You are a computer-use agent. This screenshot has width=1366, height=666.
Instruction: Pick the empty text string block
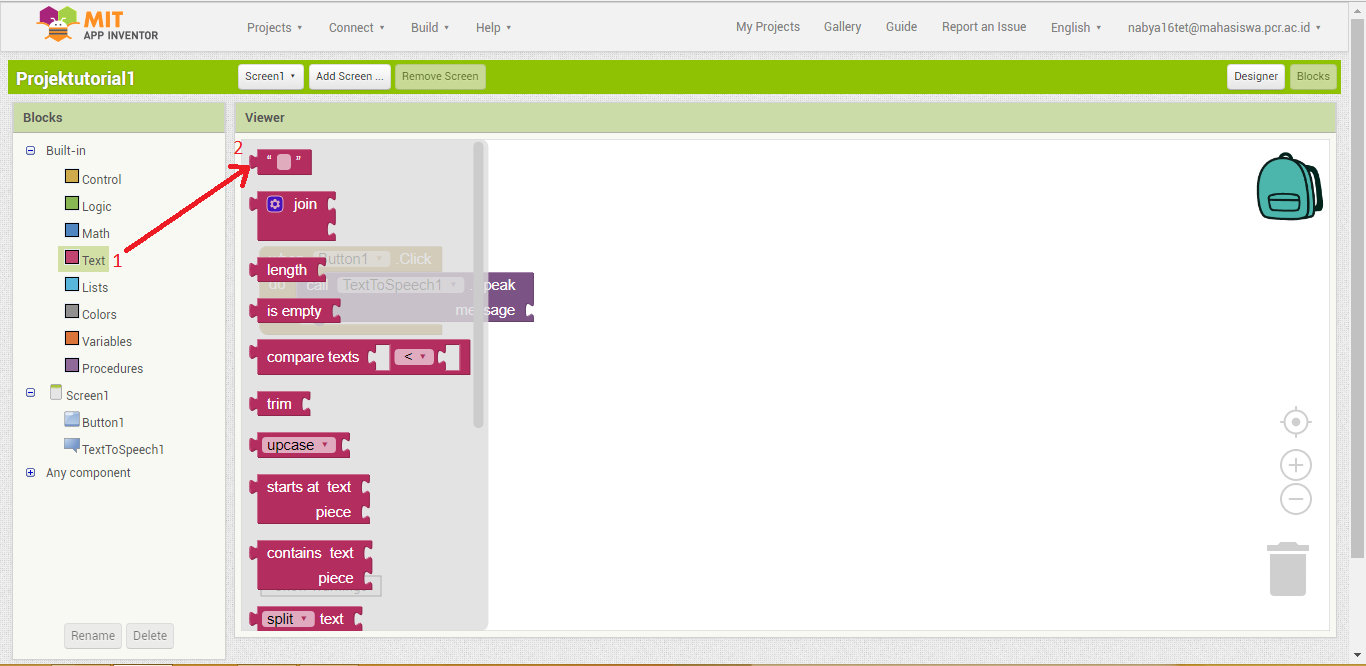282,162
